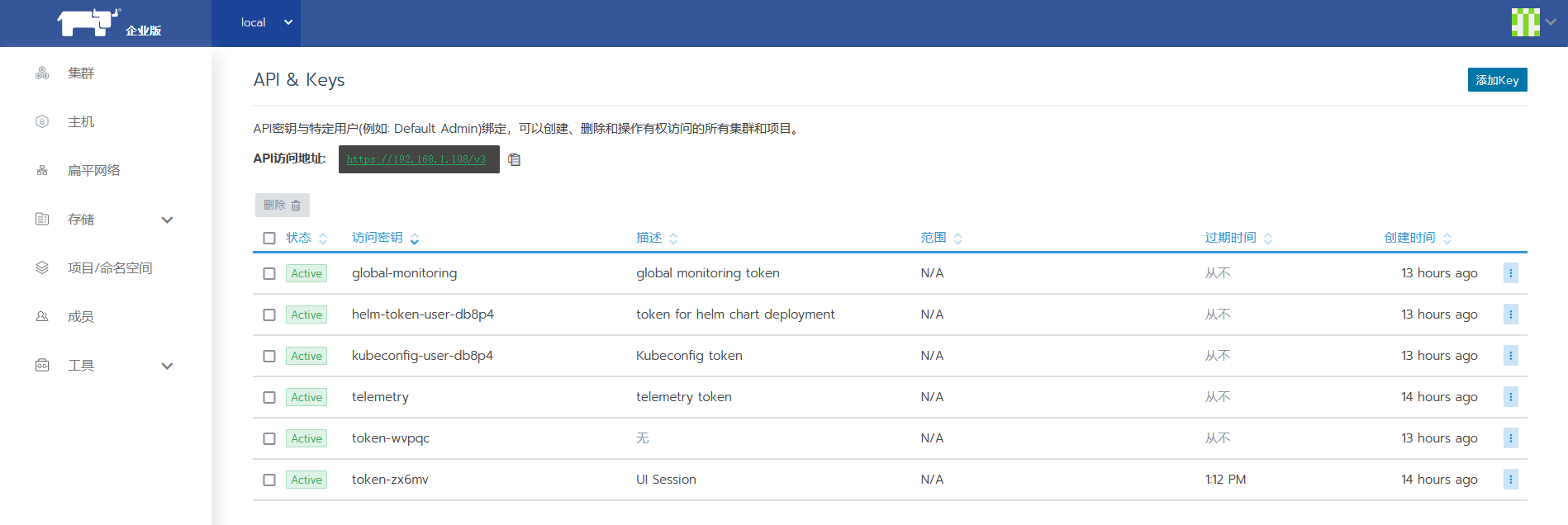The image size is (1568, 525).
Task: Click 'token for helm chart deployment' text
Action: [735, 315]
